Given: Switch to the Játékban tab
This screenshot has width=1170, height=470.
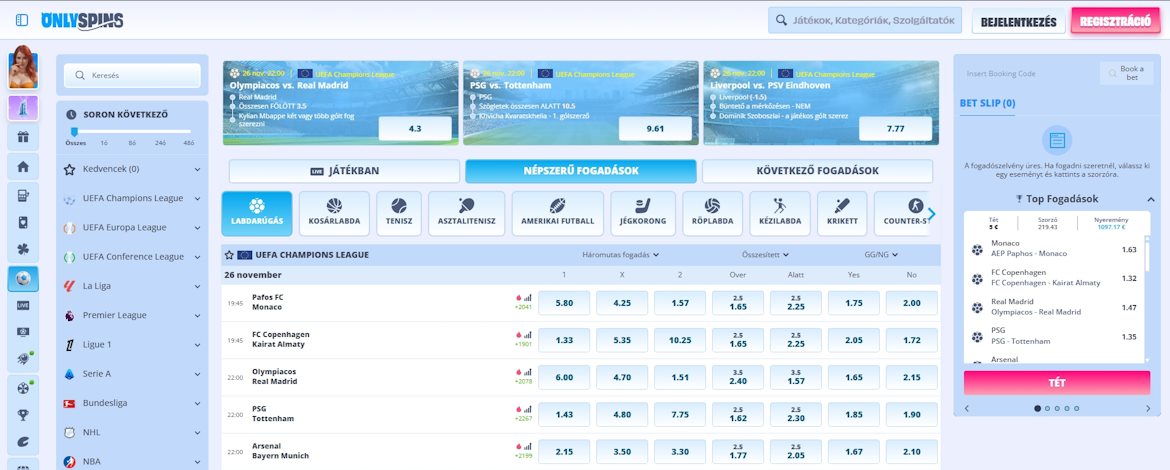Looking at the screenshot, I should 344,171.
